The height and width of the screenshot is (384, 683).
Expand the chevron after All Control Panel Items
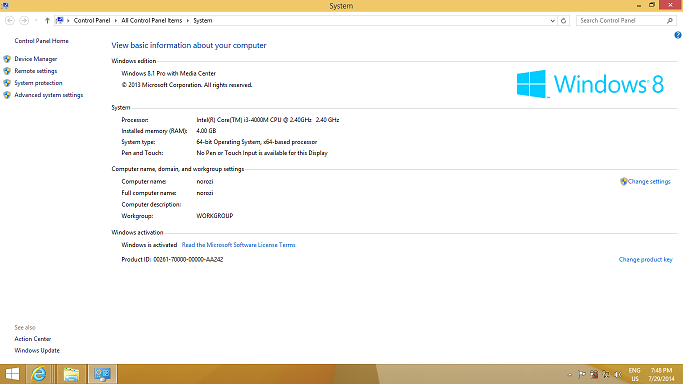(x=188, y=20)
